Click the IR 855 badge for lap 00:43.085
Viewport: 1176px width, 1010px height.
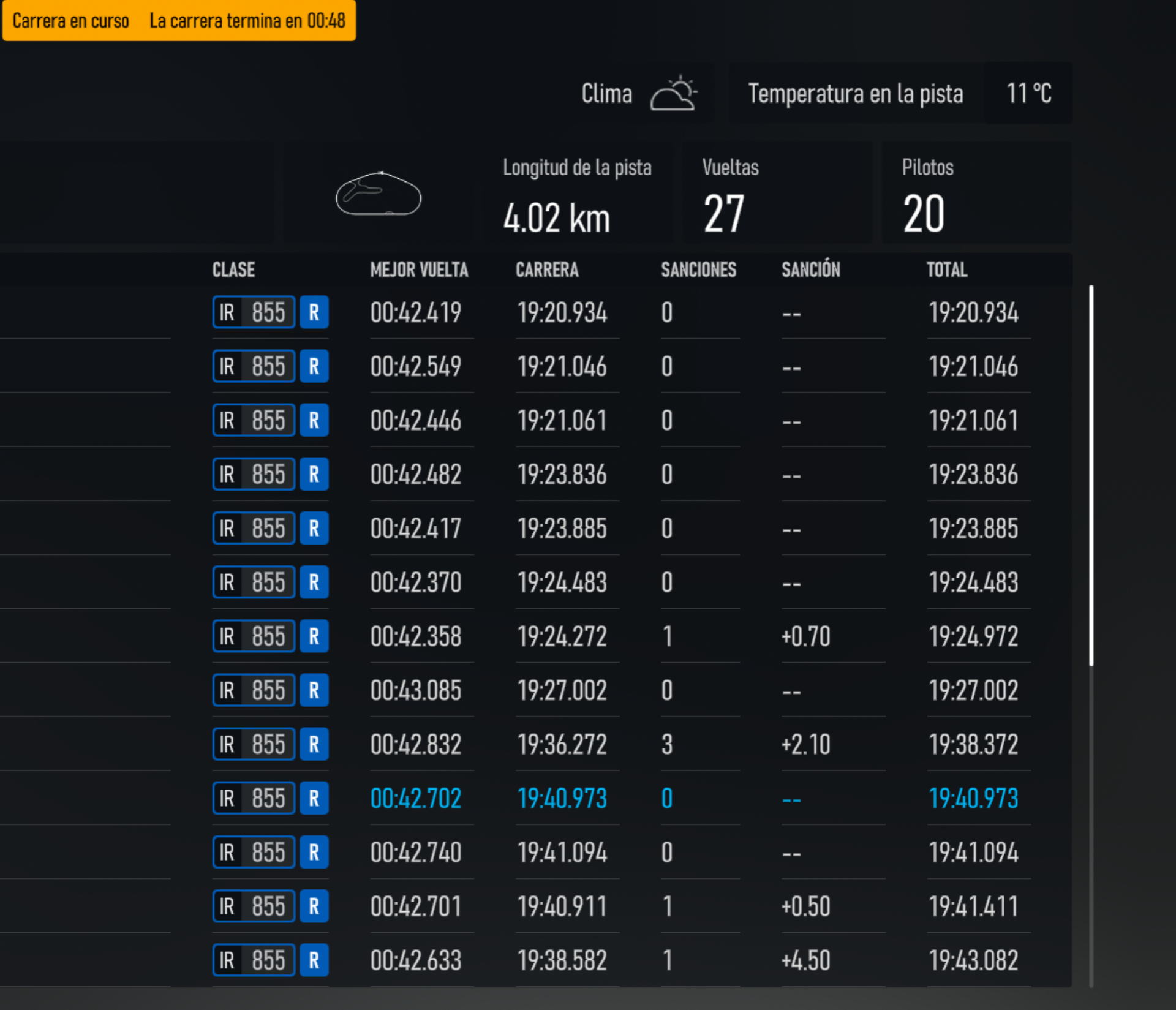(254, 690)
